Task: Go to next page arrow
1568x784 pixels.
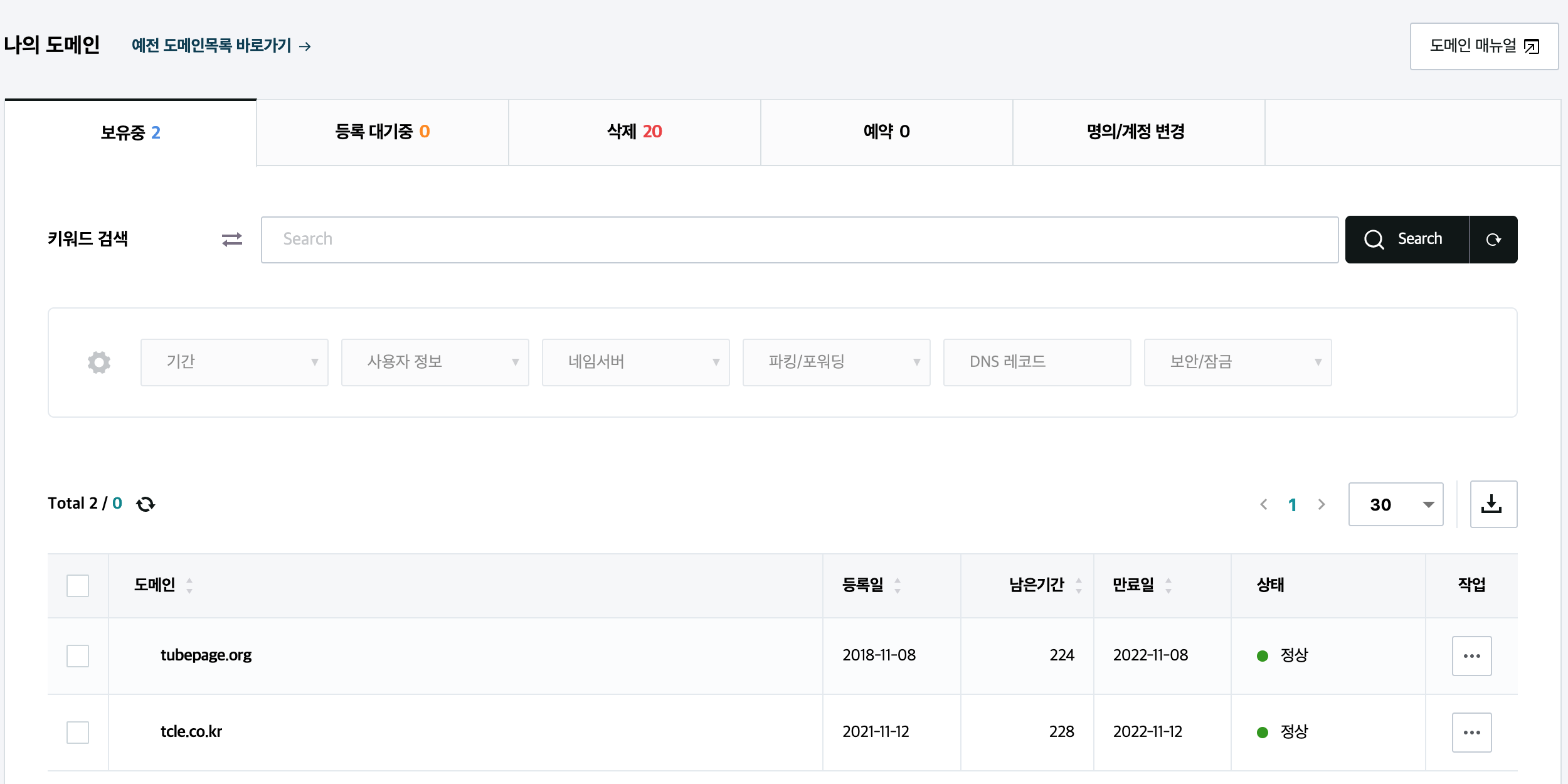Action: coord(1322,504)
